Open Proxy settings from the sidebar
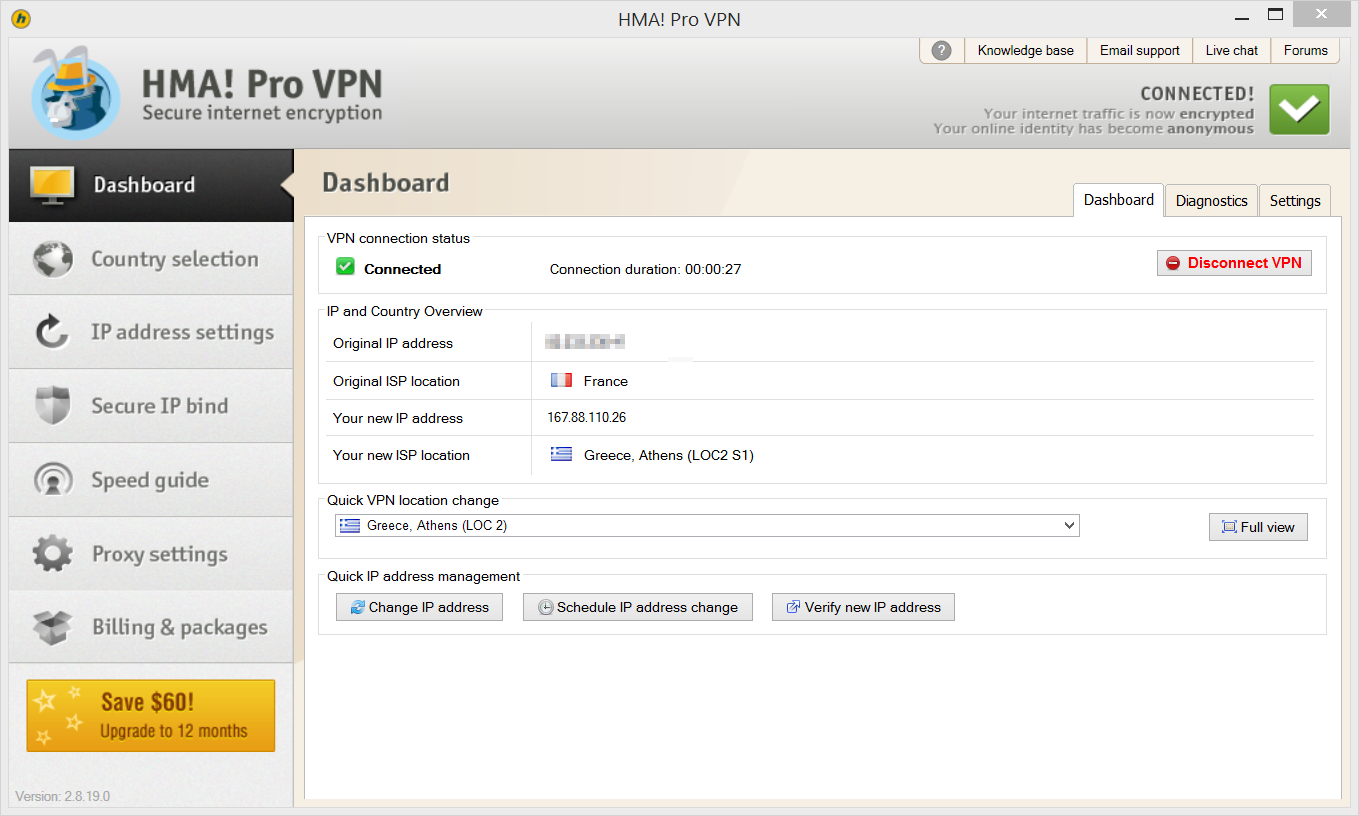 point(151,554)
